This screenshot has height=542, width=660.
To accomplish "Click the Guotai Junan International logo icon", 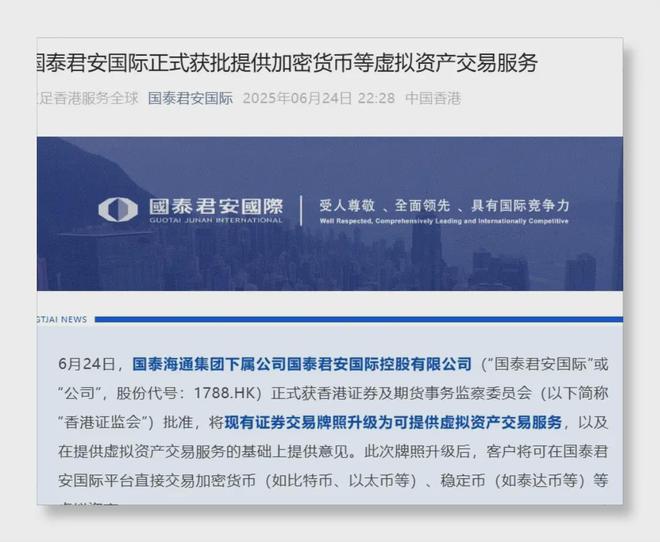I will (118, 210).
